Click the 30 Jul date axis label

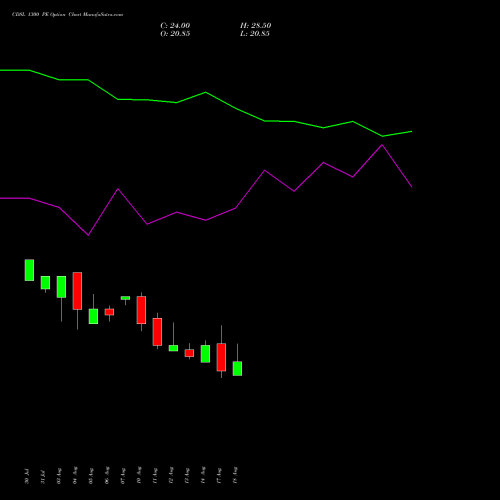pos(27,476)
